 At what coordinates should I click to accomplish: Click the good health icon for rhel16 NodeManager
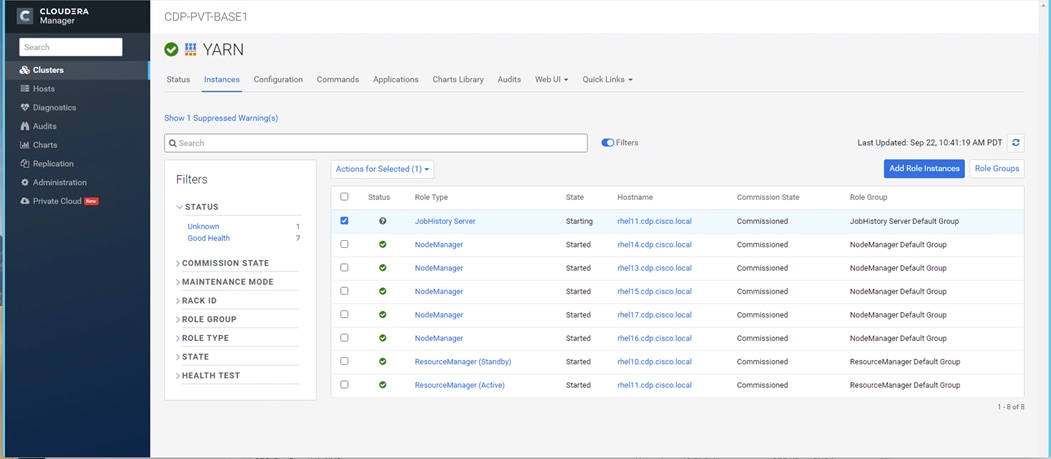[x=383, y=338]
